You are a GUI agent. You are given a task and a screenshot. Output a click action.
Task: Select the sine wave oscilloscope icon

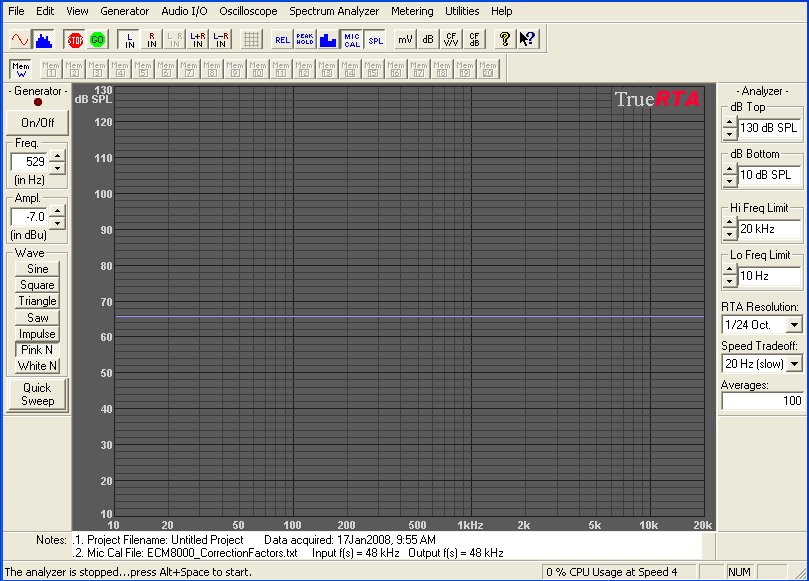[20, 39]
